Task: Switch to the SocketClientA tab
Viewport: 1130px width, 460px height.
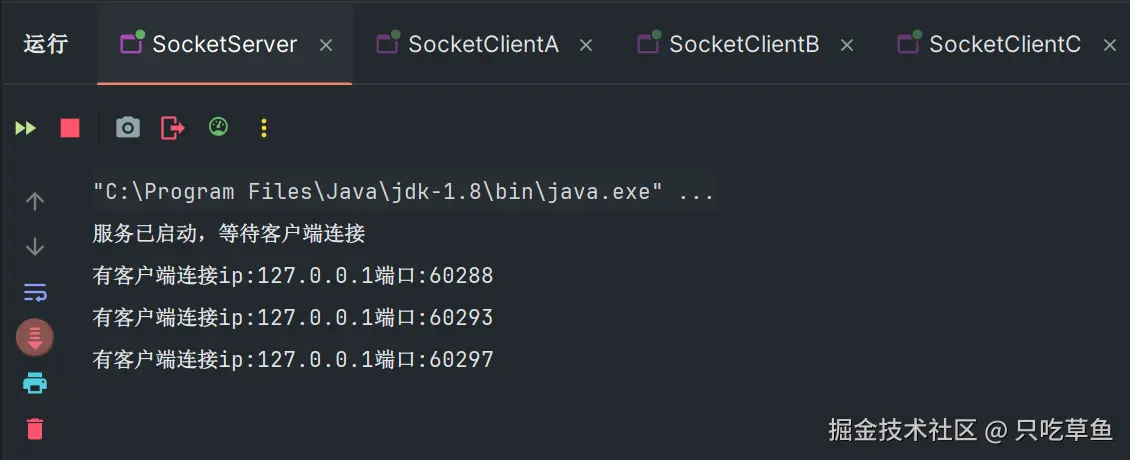Action: pos(483,44)
